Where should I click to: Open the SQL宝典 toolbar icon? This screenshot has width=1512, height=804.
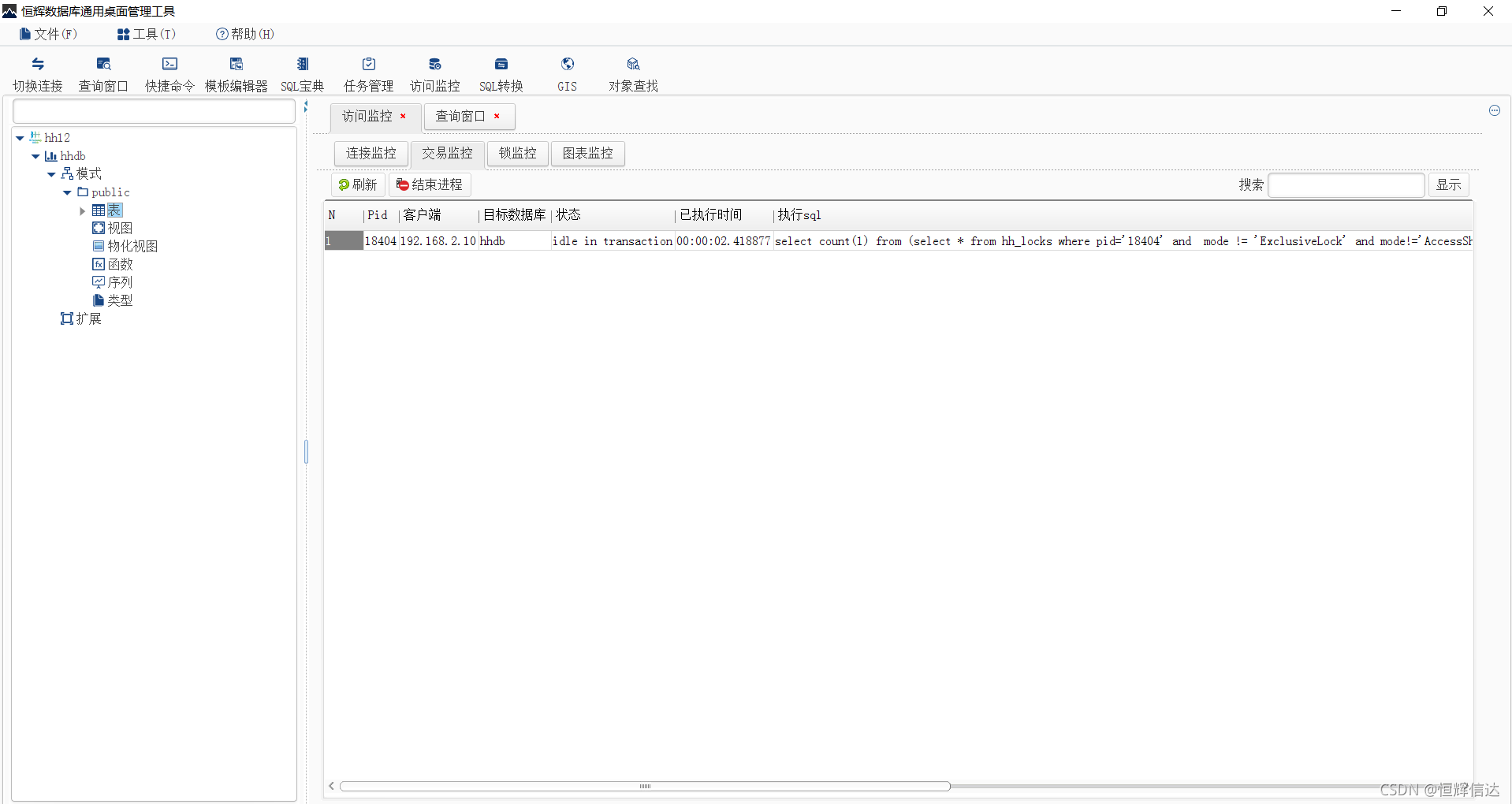point(303,64)
